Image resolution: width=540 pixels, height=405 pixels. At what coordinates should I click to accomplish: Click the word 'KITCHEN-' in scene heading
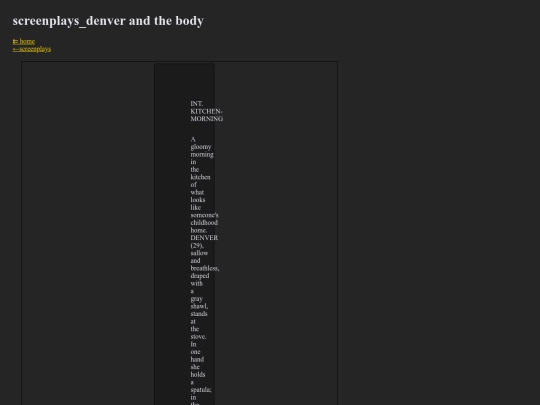point(206,111)
